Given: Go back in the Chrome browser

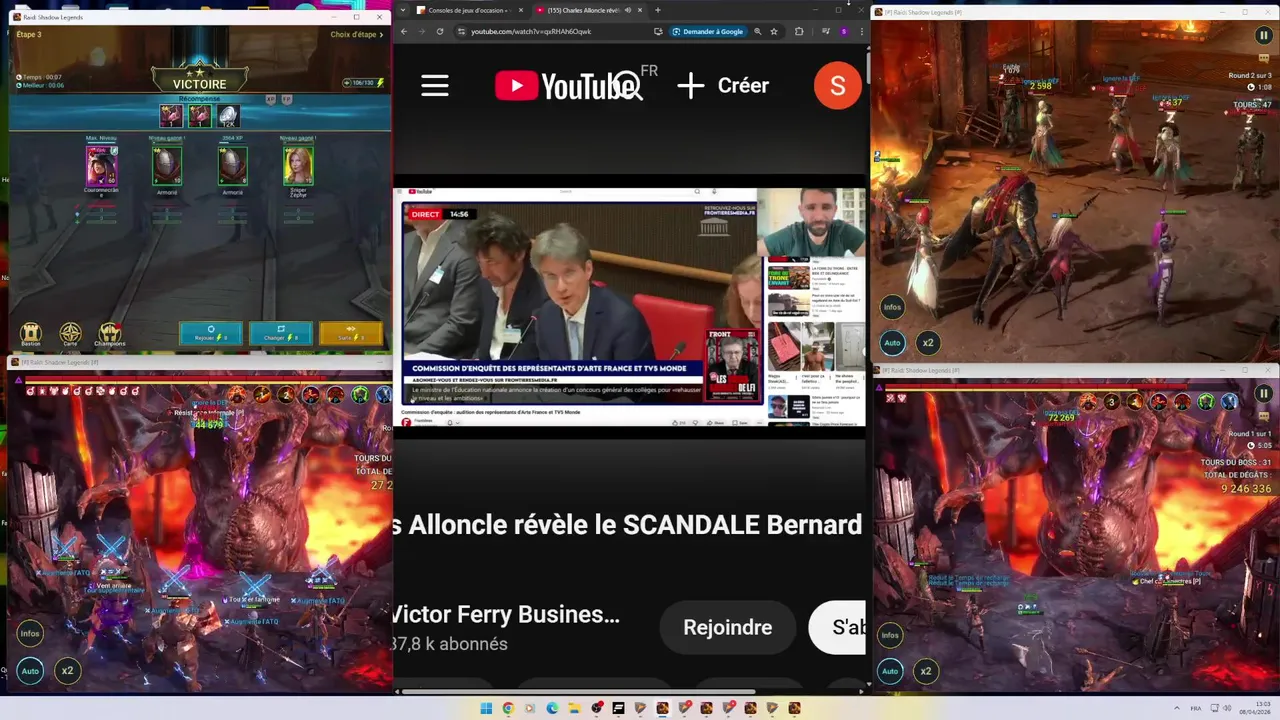Looking at the screenshot, I should tap(404, 31).
